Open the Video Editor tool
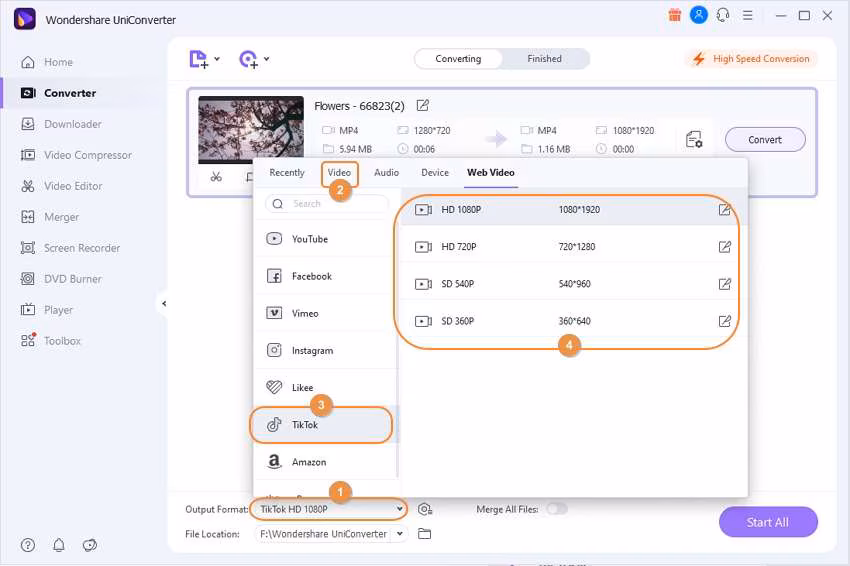850x566 pixels. coord(61,186)
